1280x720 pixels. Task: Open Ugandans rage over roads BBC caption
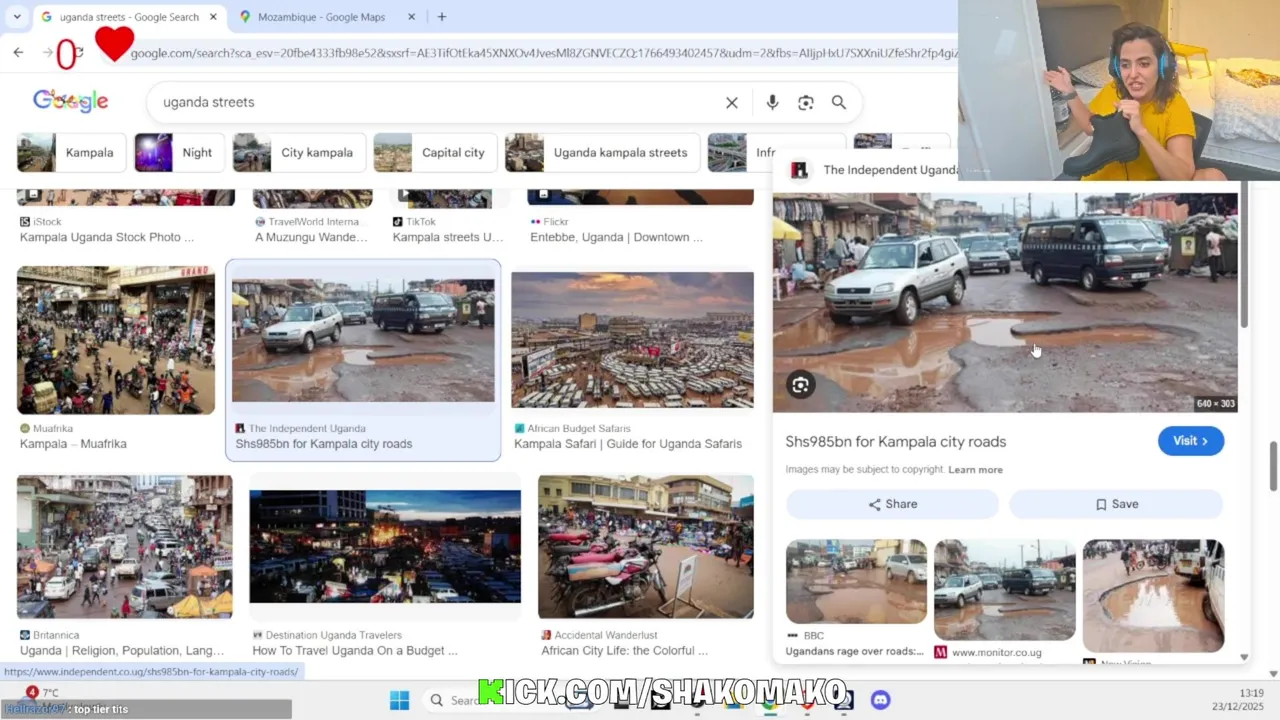[x=855, y=651]
